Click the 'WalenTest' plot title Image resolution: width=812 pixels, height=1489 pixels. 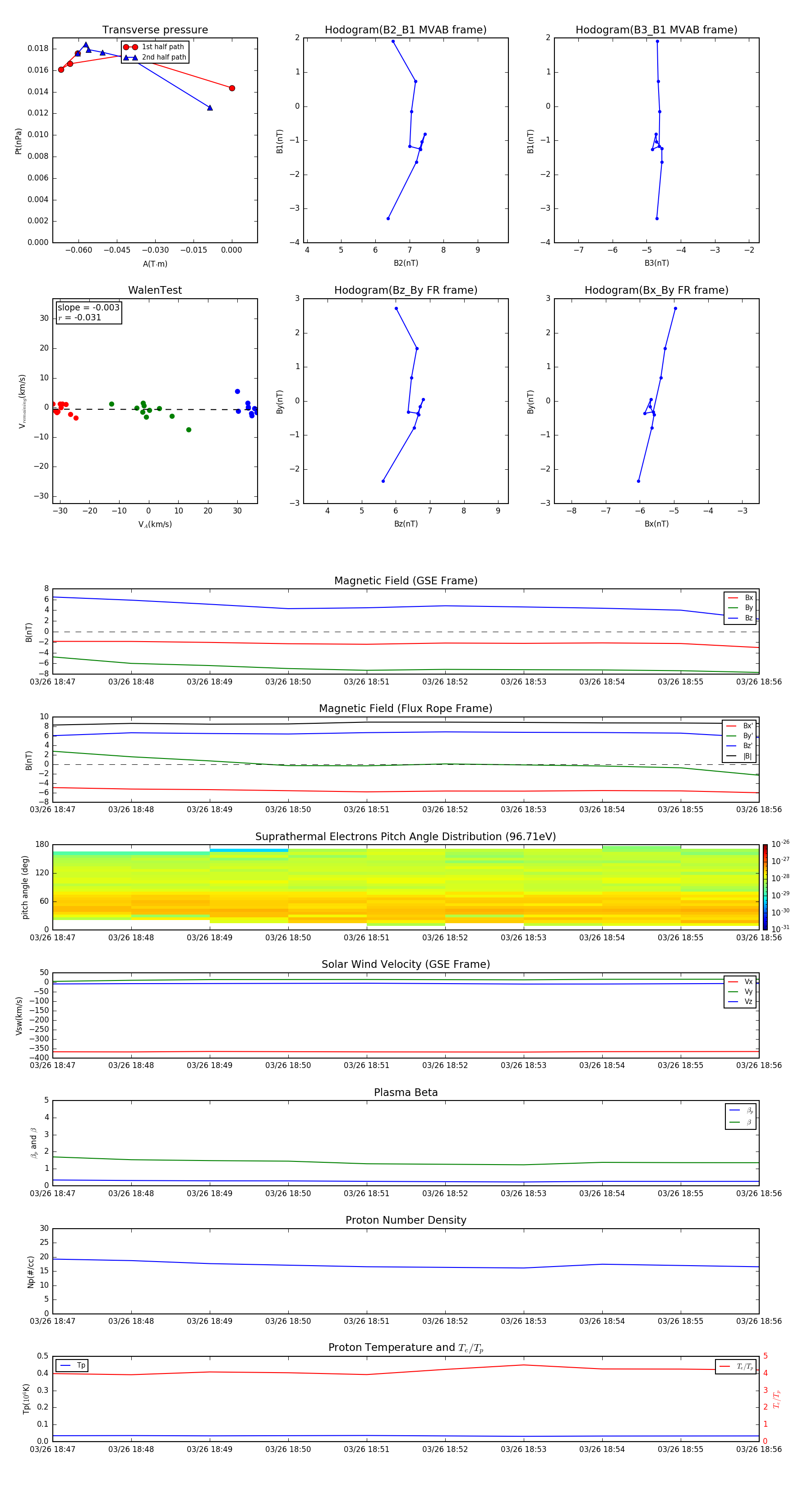(x=155, y=290)
